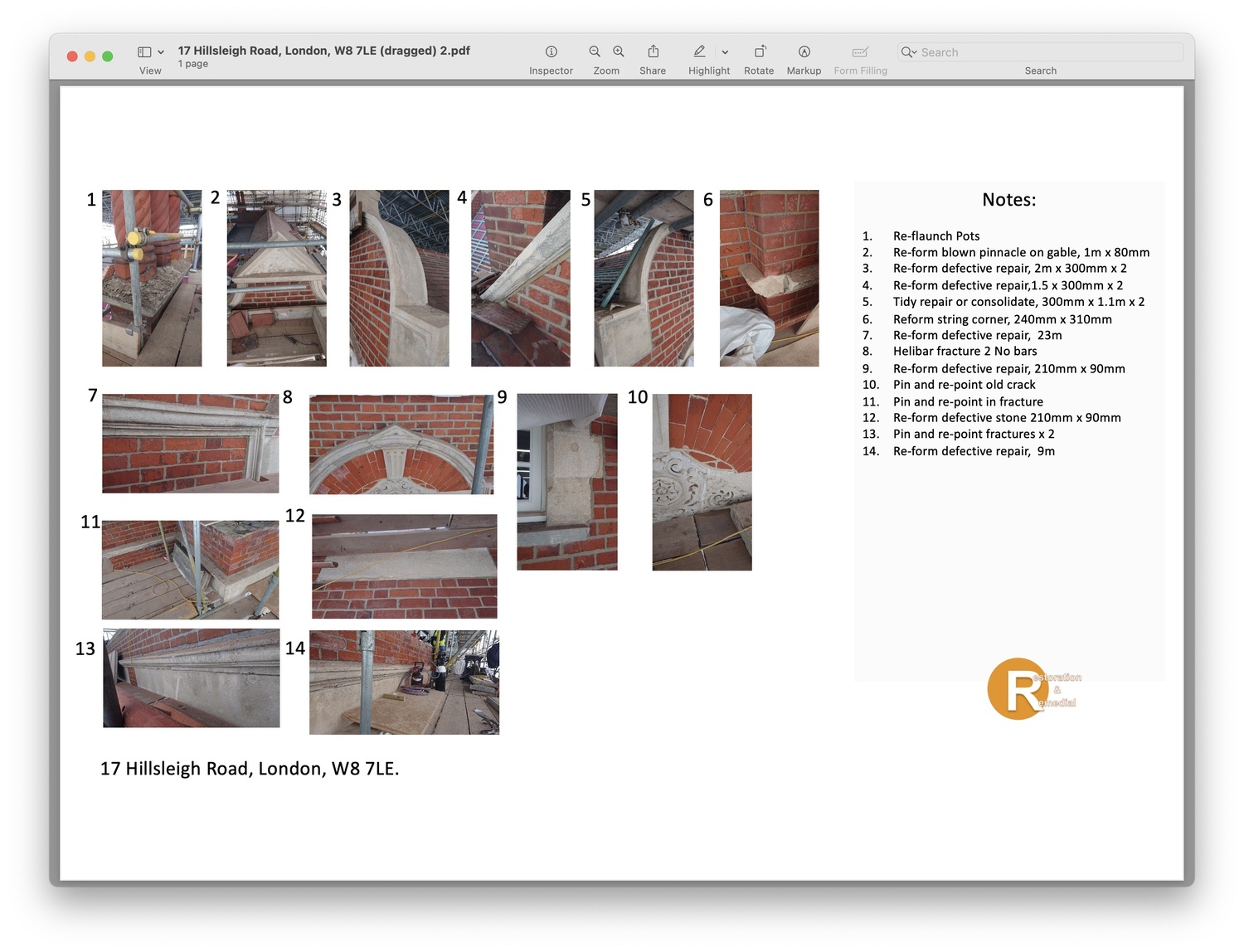Select photo 8 of the brick arch
Image resolution: width=1244 pixels, height=952 pixels.
point(401,444)
